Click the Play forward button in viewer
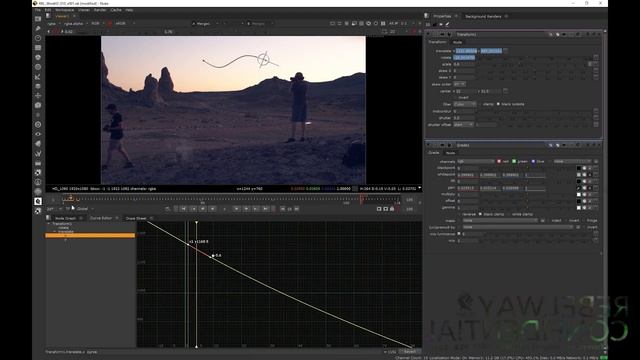 click(236, 209)
